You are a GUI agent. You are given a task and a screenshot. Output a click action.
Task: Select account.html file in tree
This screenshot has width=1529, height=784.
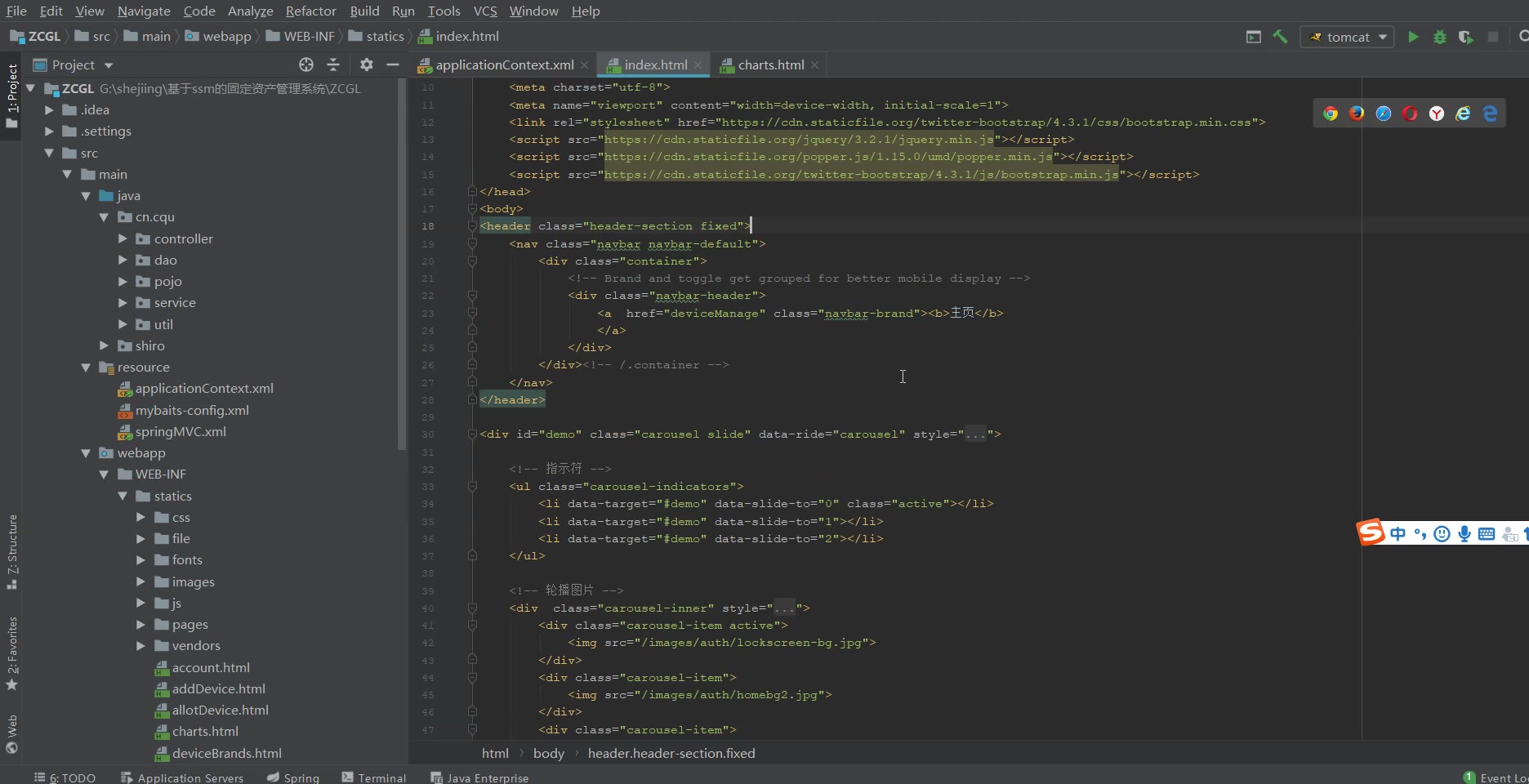point(211,667)
